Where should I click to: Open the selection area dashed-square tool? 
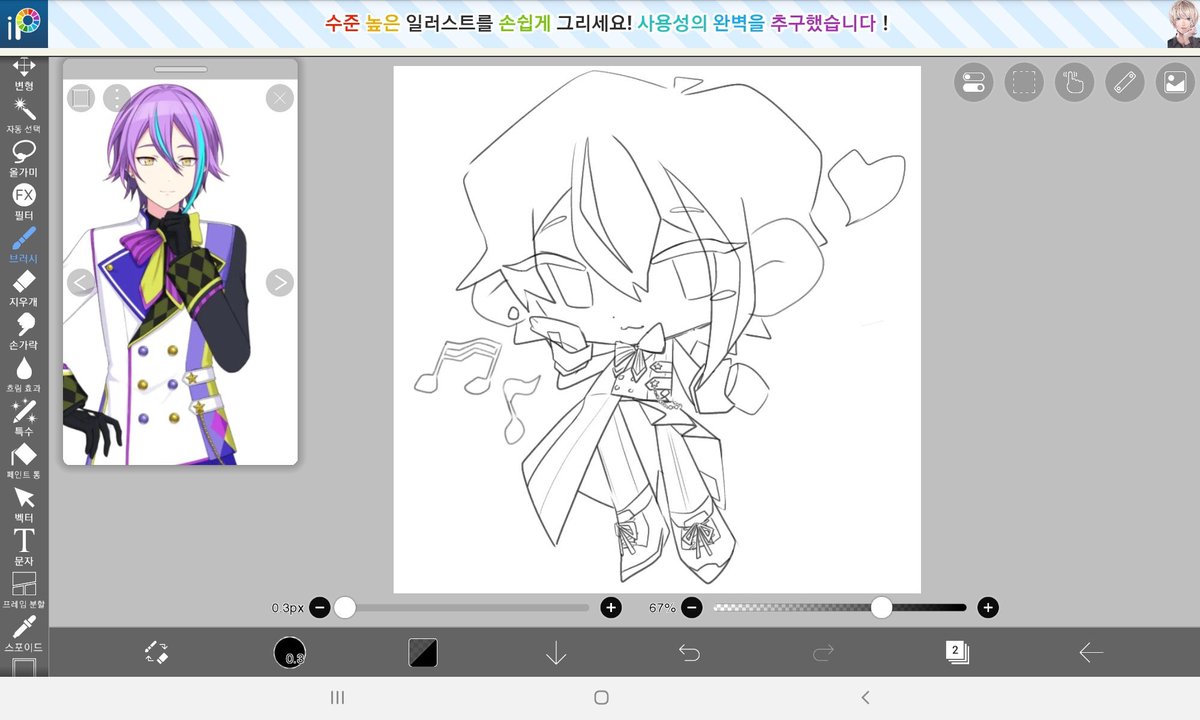1023,82
